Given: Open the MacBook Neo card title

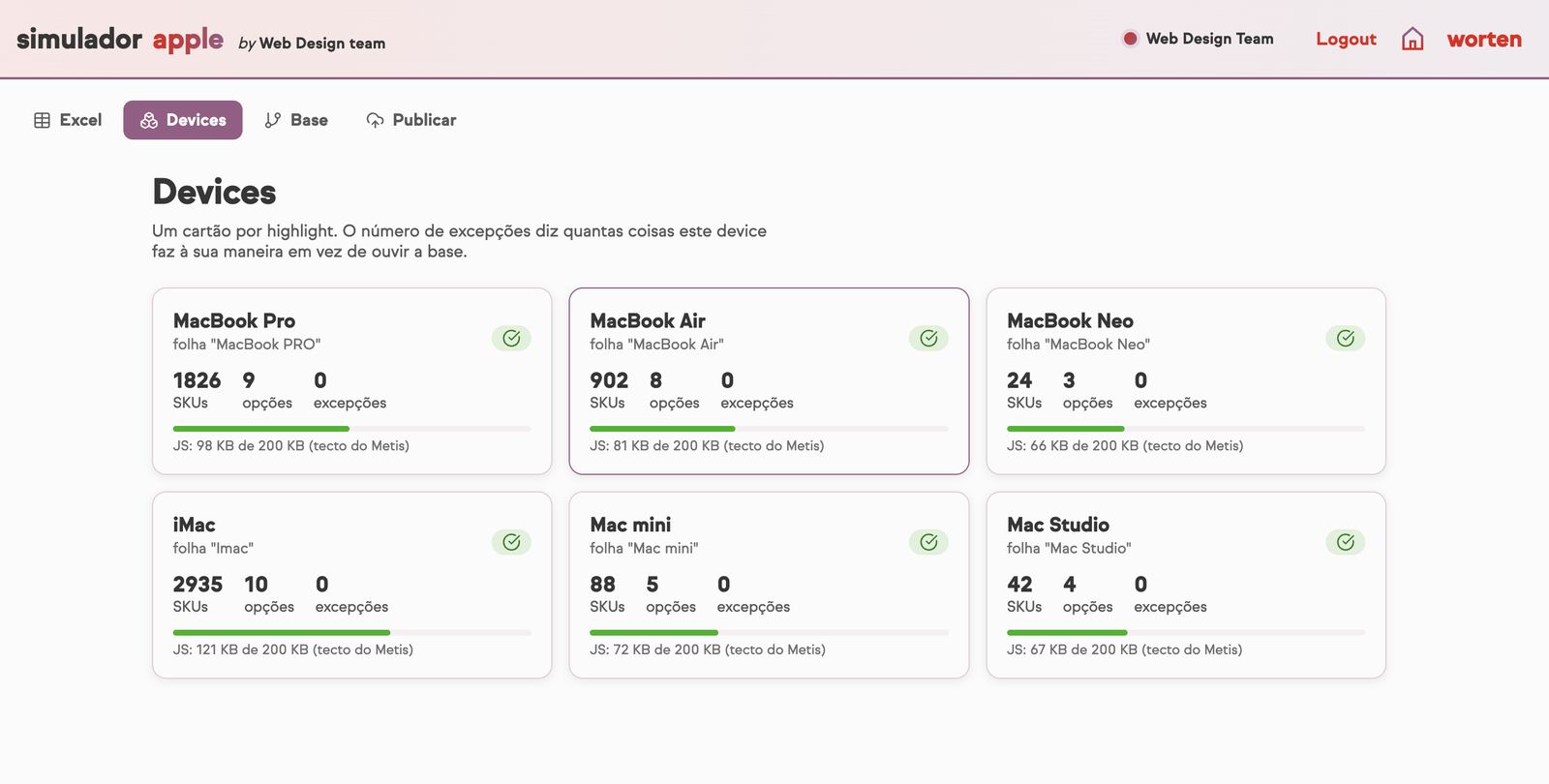Looking at the screenshot, I should point(1070,320).
